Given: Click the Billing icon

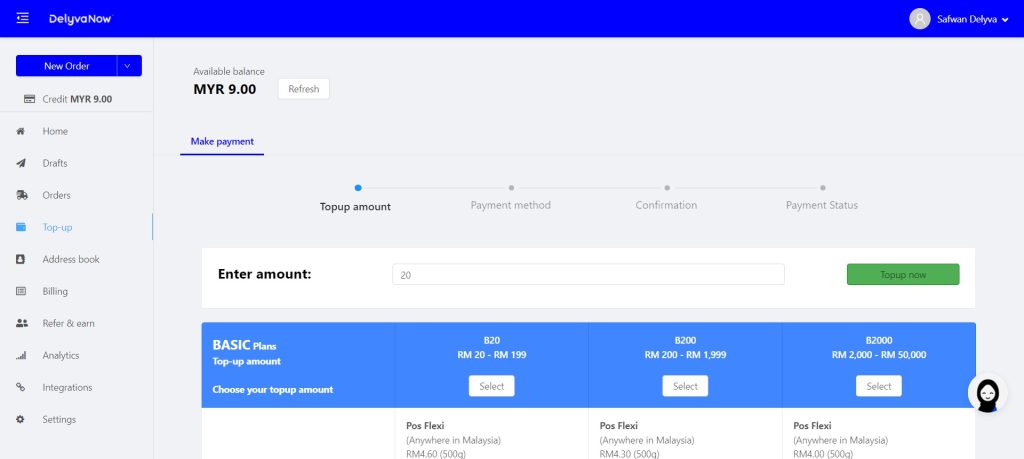Looking at the screenshot, I should [x=21, y=291].
